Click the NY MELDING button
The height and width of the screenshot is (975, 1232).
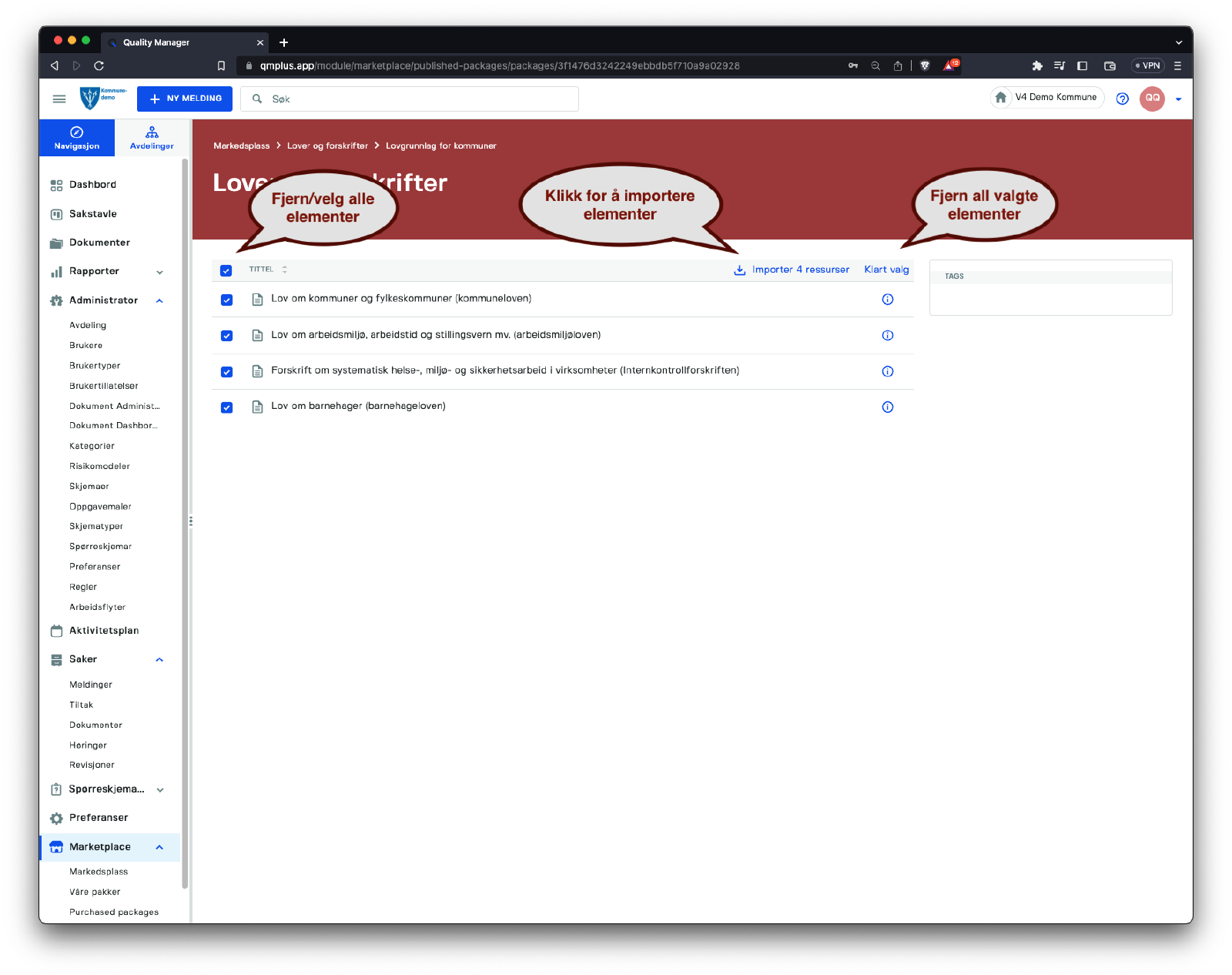pos(185,99)
